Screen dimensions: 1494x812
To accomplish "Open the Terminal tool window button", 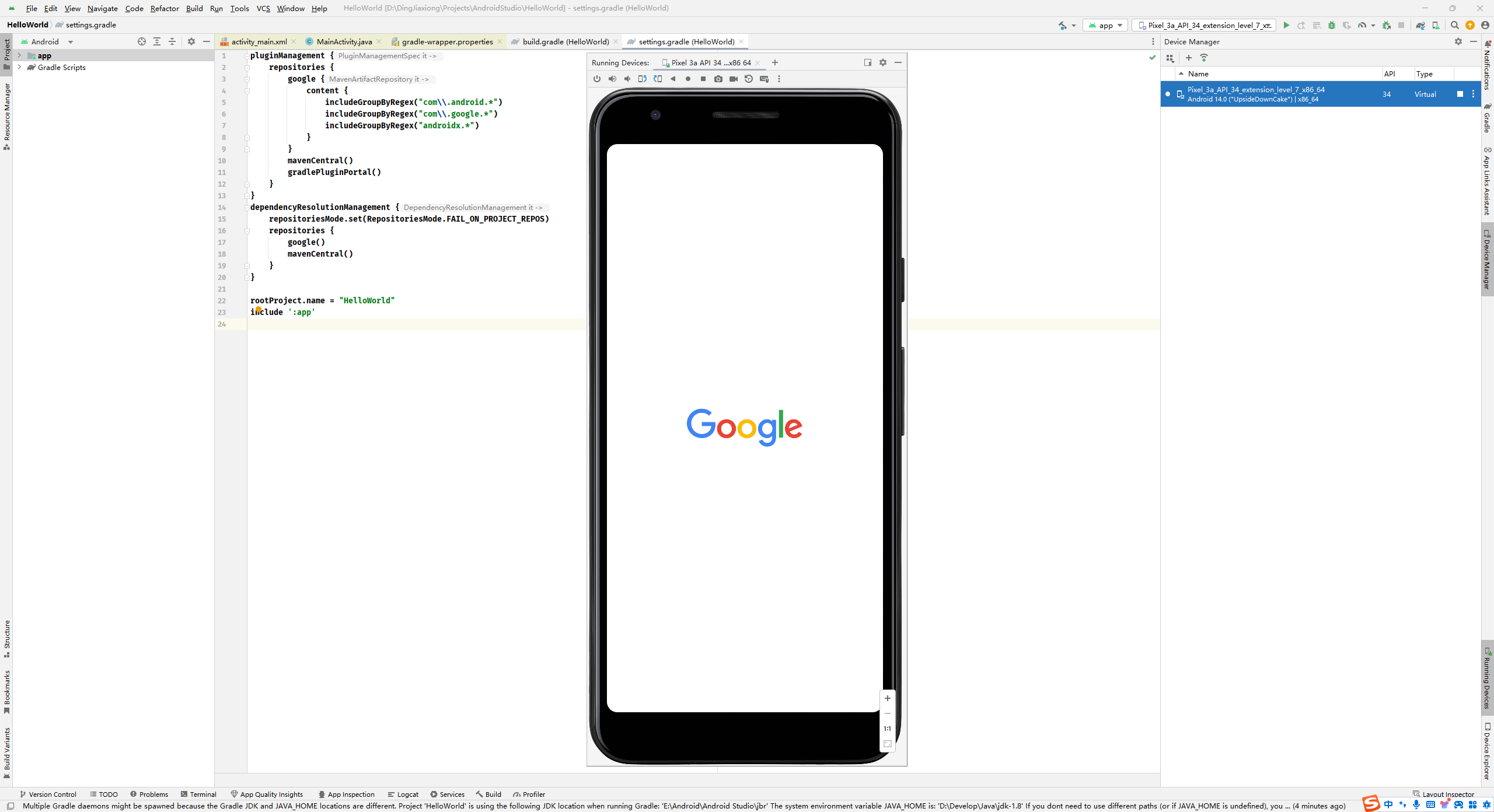I will (x=198, y=794).
